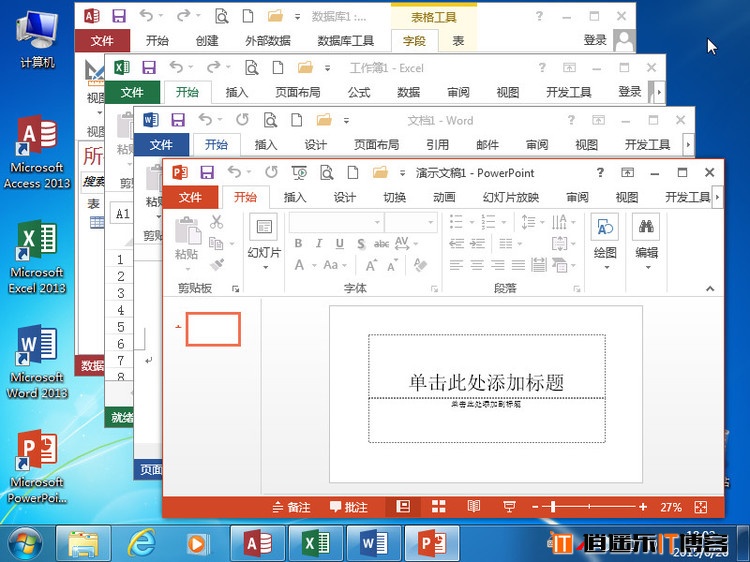Open Customize Quick Access Toolbar dropdown in PowerPoint
Screen dimensions: 750x562
click(403, 173)
